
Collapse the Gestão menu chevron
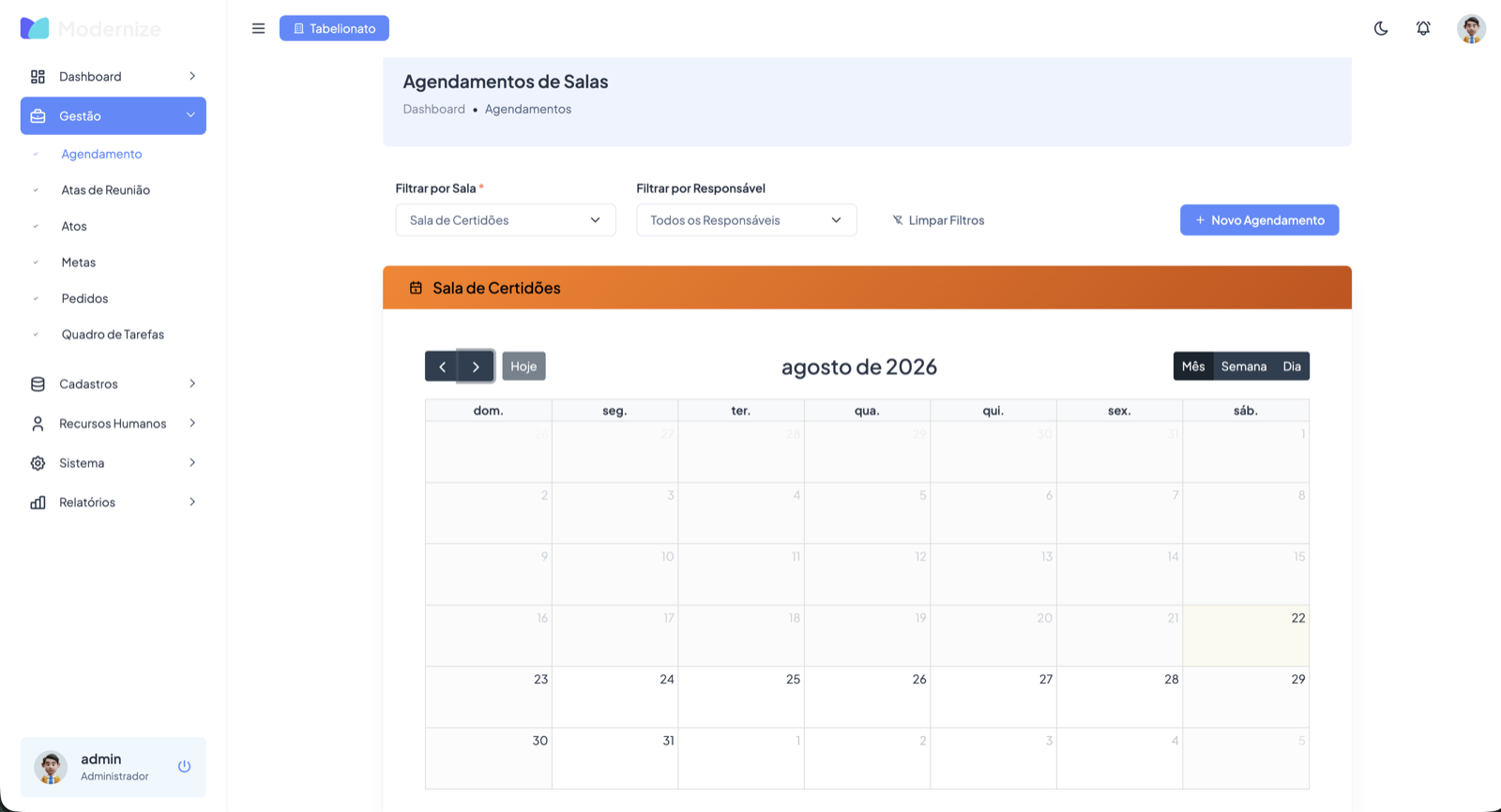pyautogui.click(x=190, y=115)
